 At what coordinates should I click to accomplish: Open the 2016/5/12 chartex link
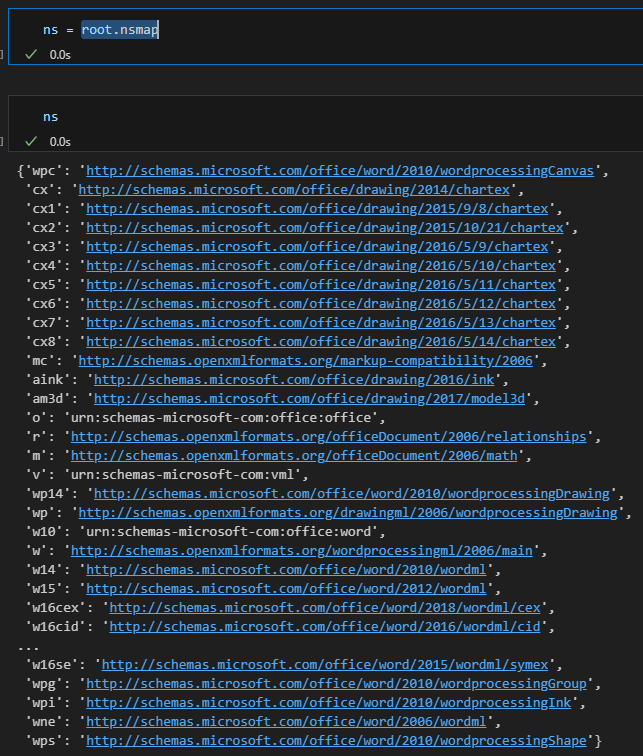321,304
